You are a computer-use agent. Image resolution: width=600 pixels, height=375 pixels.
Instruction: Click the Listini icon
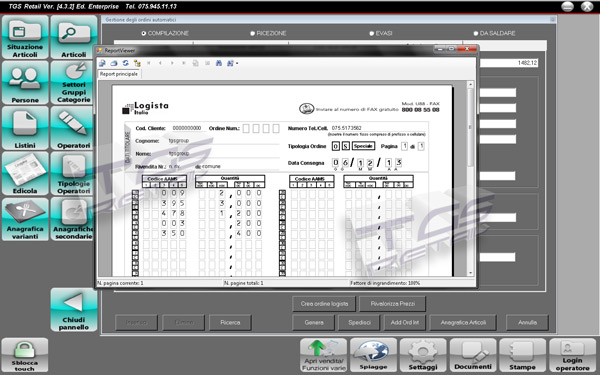click(x=25, y=128)
